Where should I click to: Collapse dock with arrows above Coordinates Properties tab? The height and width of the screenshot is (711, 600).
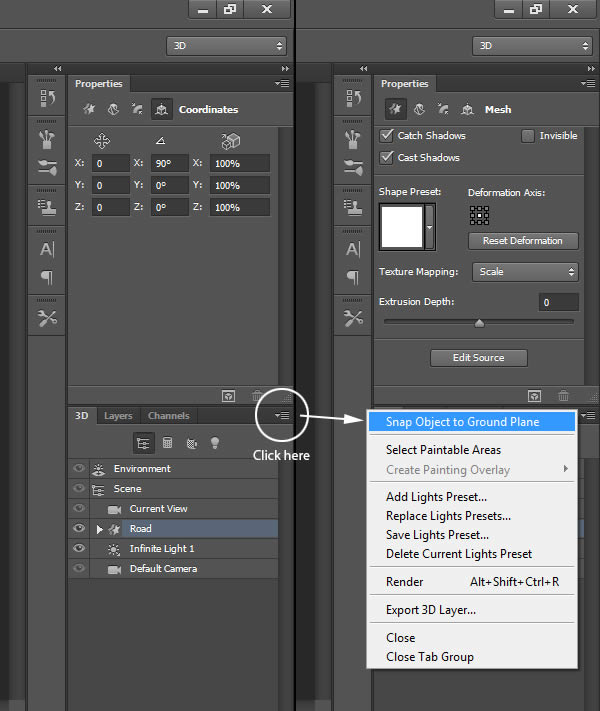coord(285,68)
